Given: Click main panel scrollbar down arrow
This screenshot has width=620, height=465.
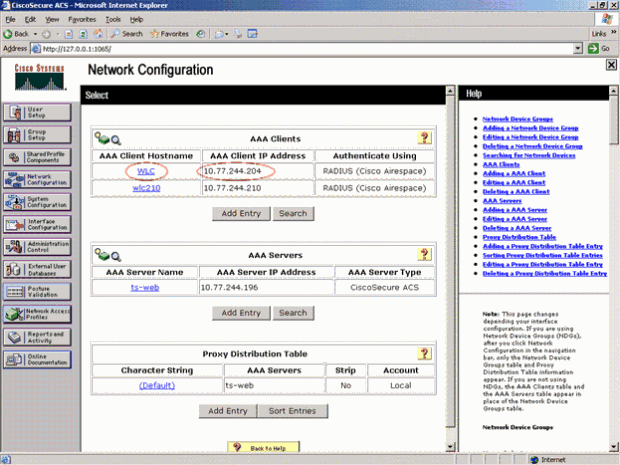Looking at the screenshot, I should (450, 447).
